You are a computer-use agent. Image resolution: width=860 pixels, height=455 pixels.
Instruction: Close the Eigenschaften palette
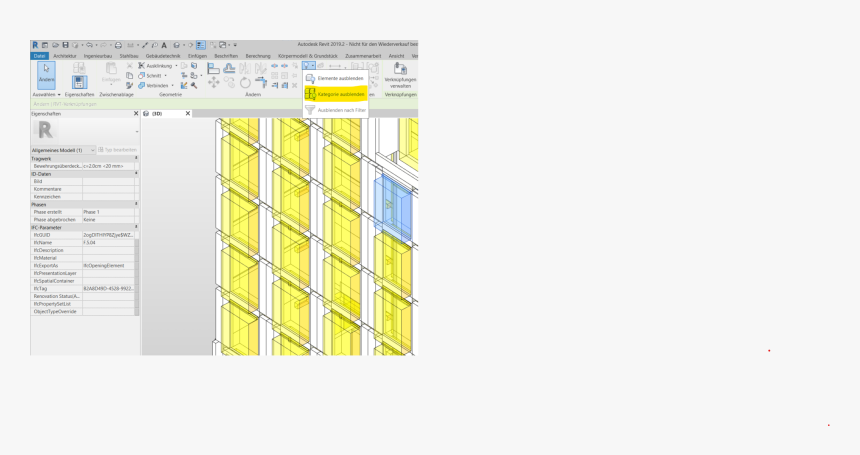[x=136, y=113]
